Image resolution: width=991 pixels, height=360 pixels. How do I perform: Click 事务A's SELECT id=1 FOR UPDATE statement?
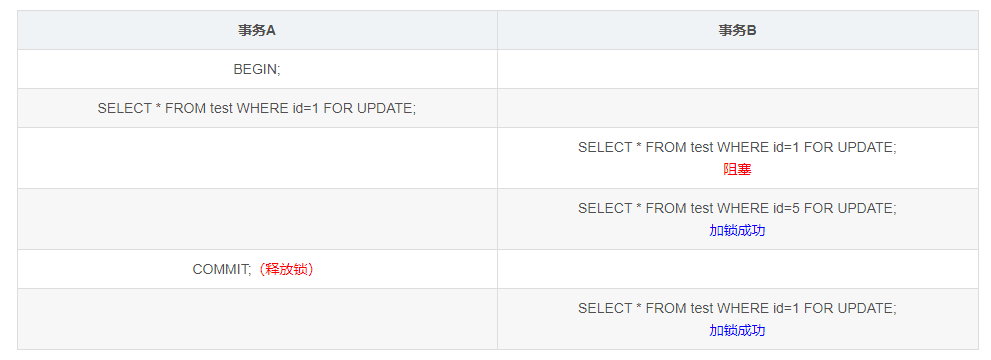pyautogui.click(x=257, y=108)
